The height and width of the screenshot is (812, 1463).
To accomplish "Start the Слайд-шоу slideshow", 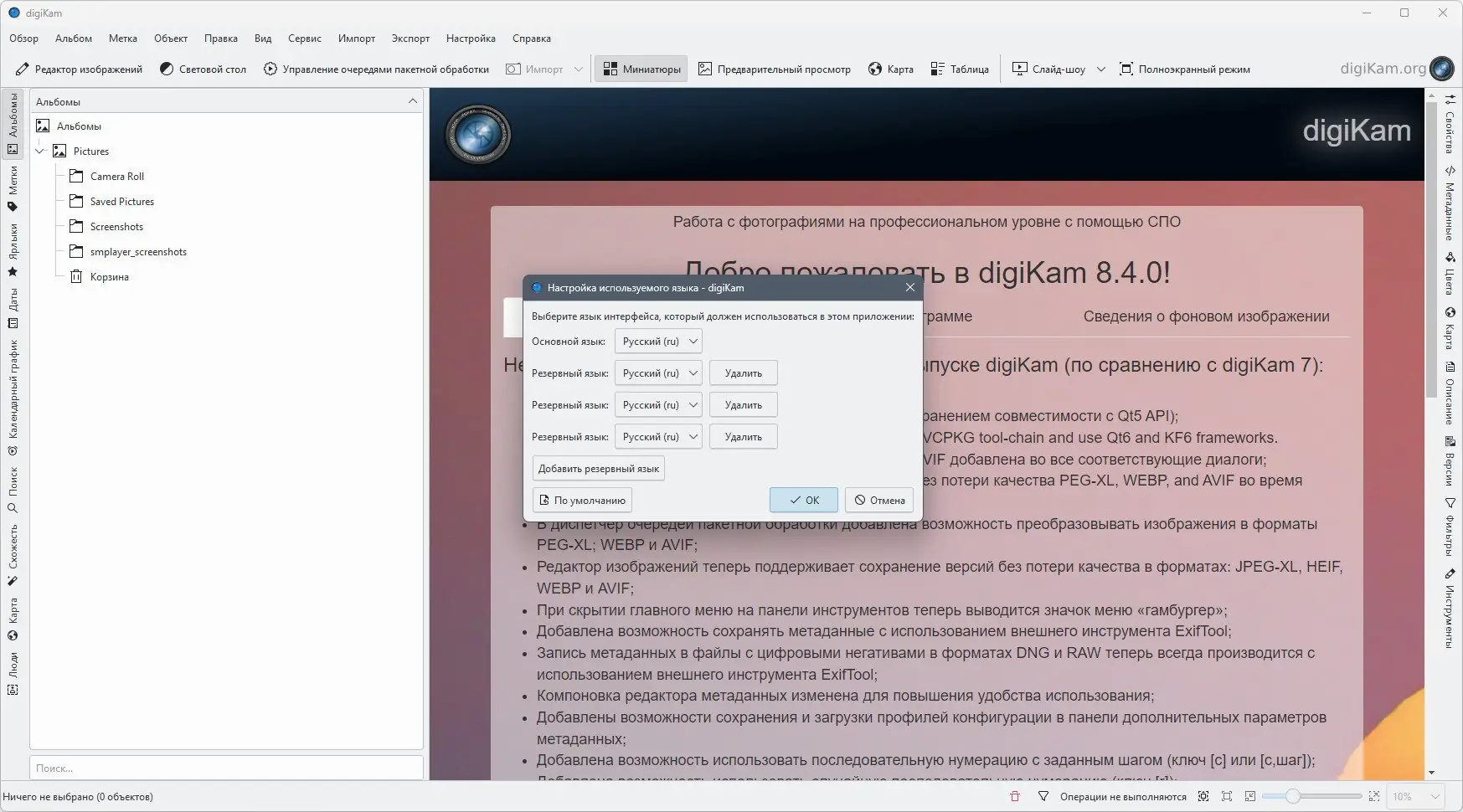I will [x=1048, y=69].
